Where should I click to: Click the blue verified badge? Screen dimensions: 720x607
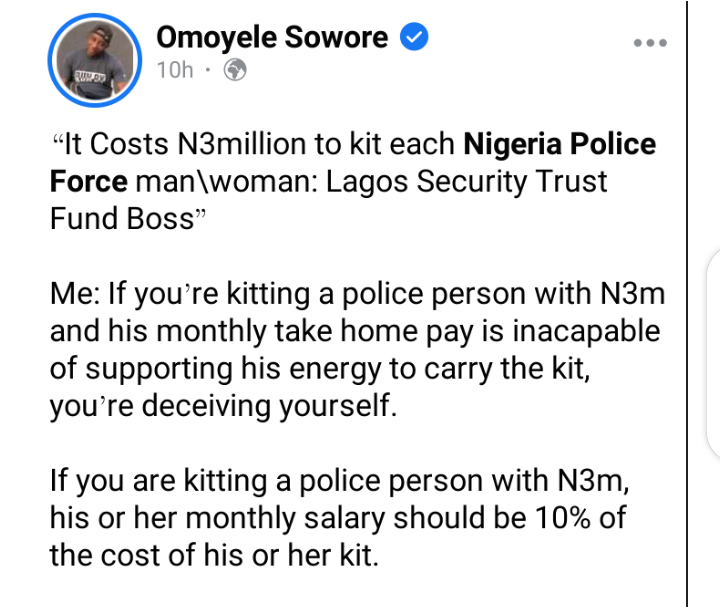coord(413,38)
